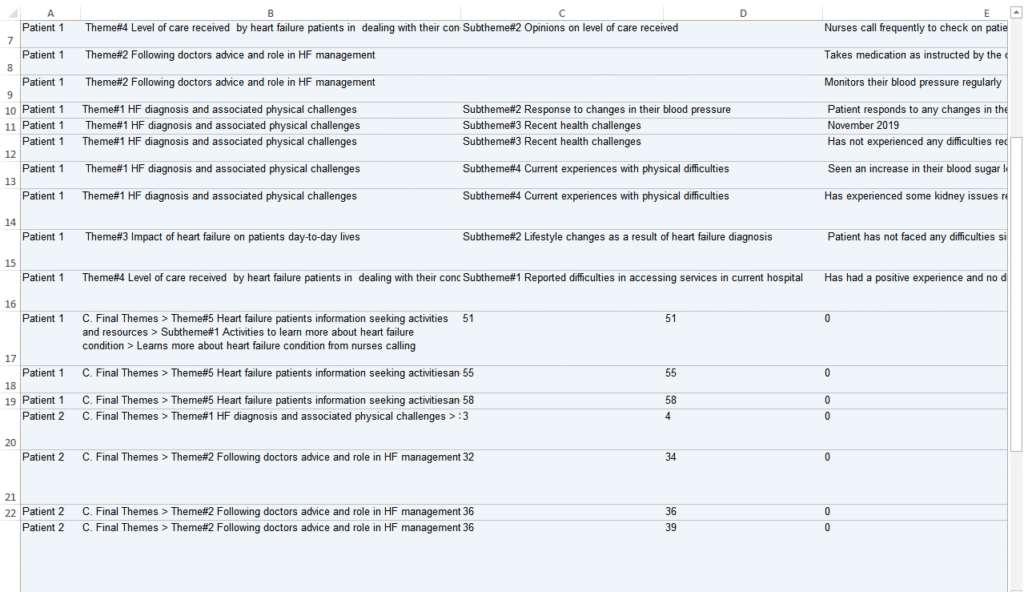1024x592 pixels.
Task: Click 'Nurses call frequently to check on' cell
Action: (915, 34)
